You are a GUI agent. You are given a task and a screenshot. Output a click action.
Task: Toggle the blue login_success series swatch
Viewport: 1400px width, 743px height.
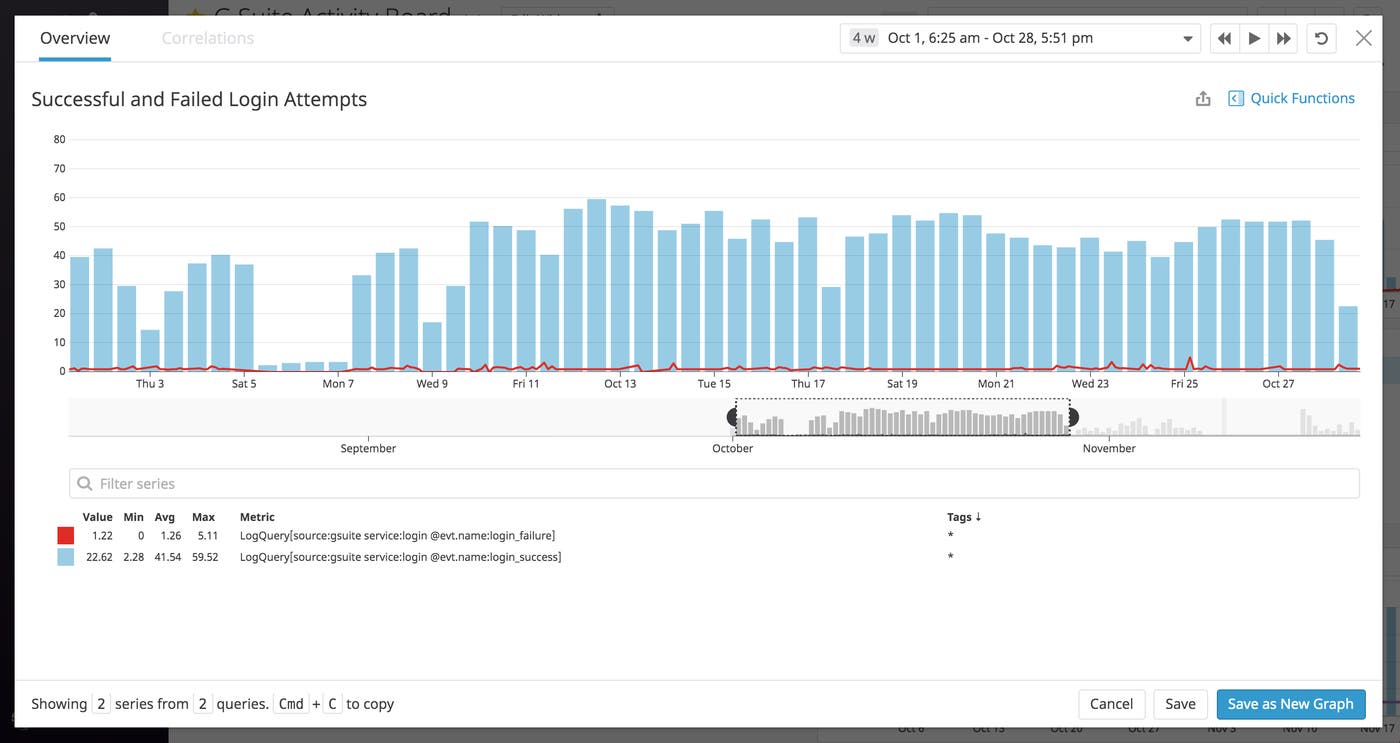click(x=66, y=557)
